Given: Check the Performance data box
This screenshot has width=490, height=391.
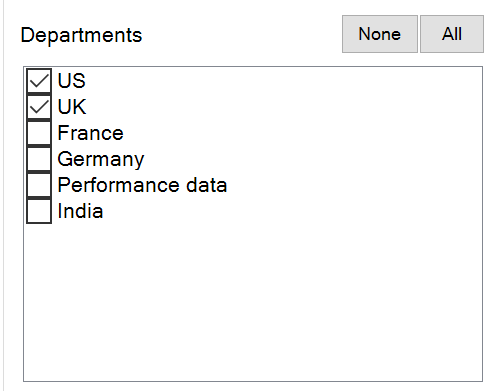Looking at the screenshot, I should click(39, 185).
